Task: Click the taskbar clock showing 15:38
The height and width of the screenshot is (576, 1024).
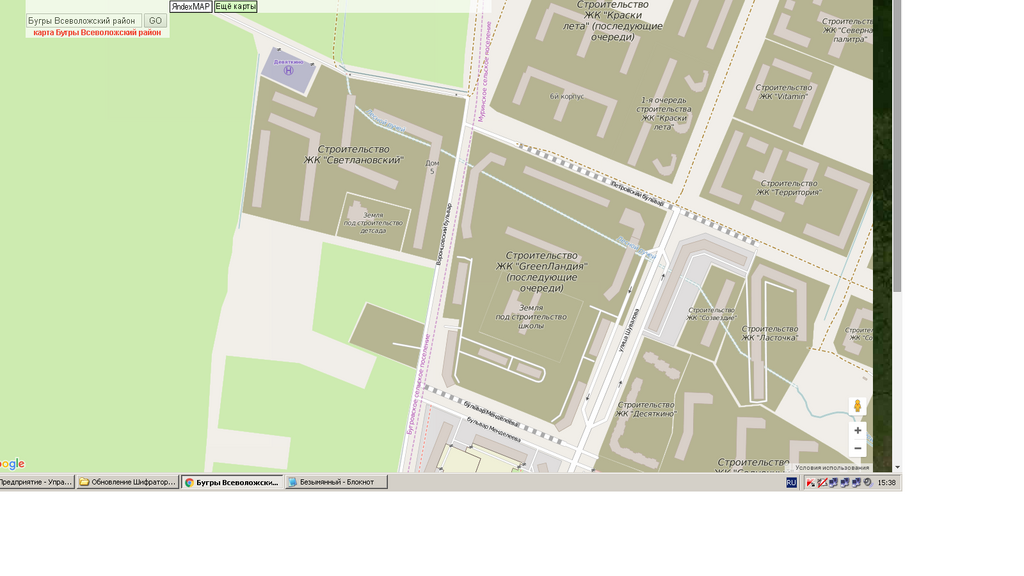Action: [x=886, y=483]
